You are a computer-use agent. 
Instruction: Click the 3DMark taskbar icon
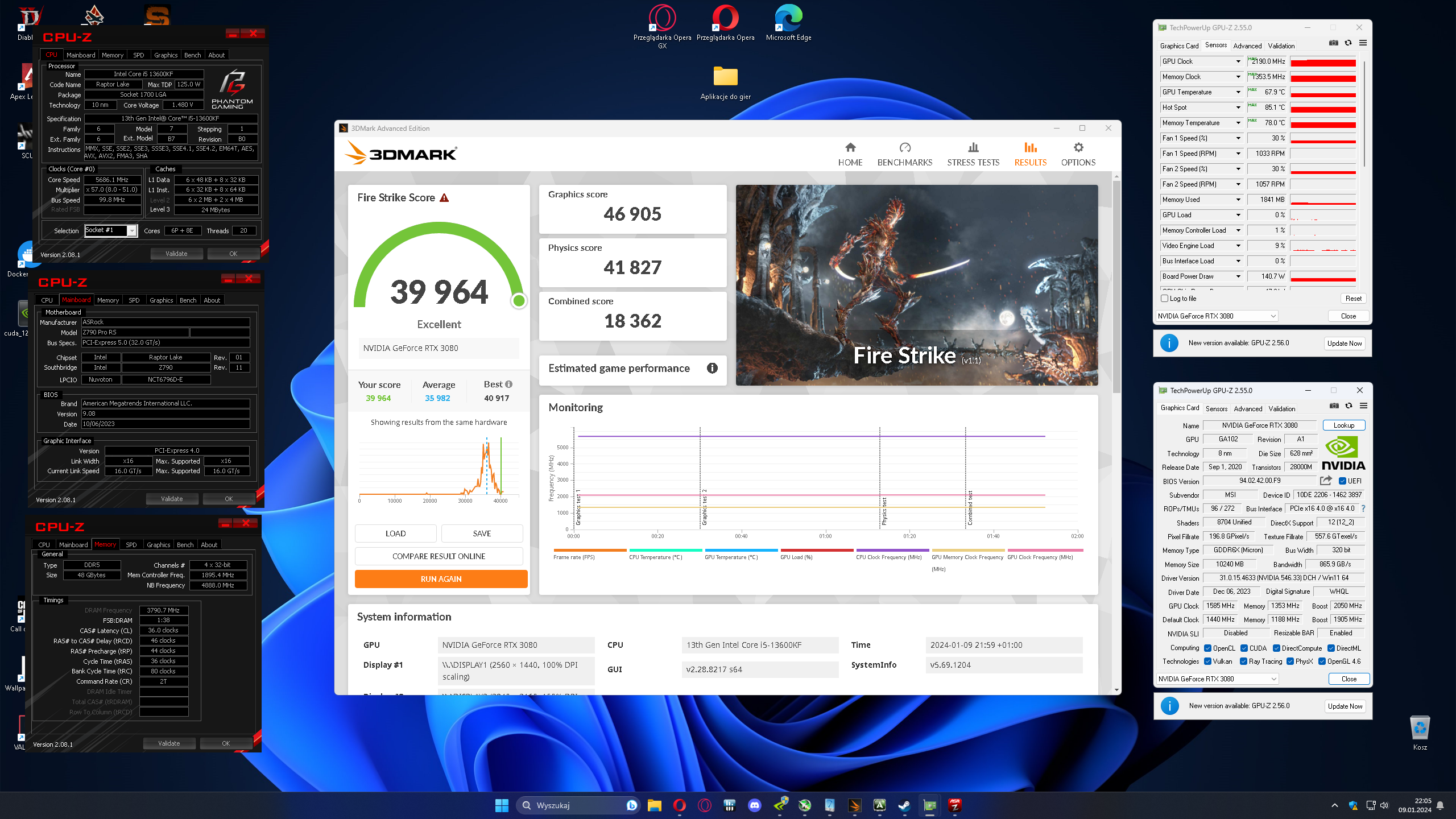854,805
